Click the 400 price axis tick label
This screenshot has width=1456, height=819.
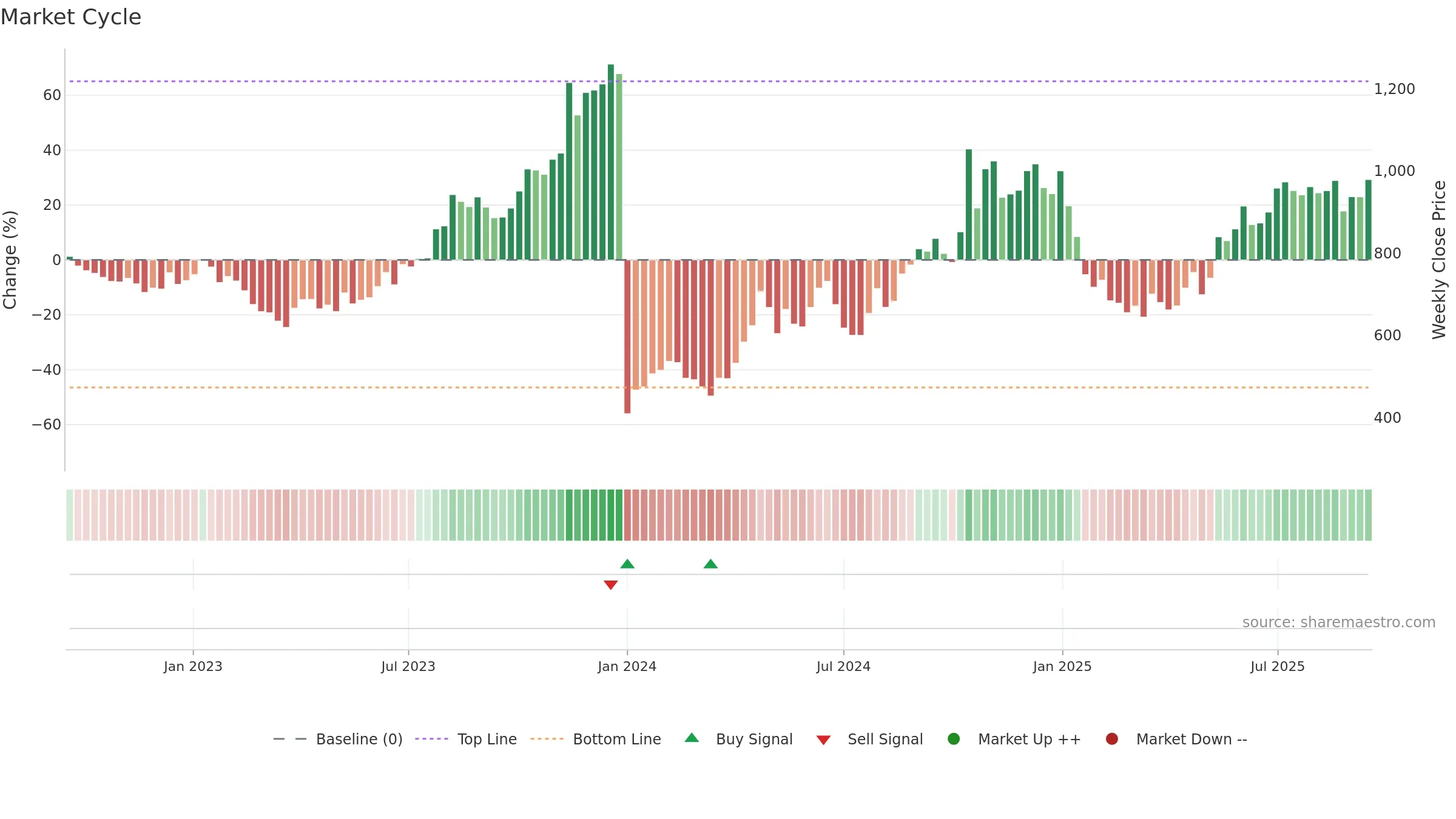click(1387, 418)
